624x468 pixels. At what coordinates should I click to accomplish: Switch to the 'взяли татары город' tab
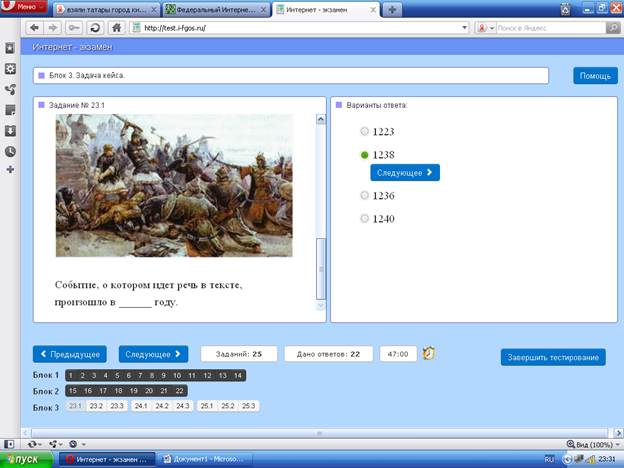click(x=106, y=10)
